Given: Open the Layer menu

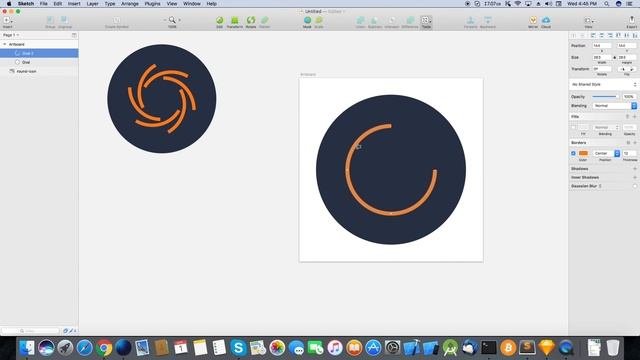Looking at the screenshot, I should click(x=92, y=4).
